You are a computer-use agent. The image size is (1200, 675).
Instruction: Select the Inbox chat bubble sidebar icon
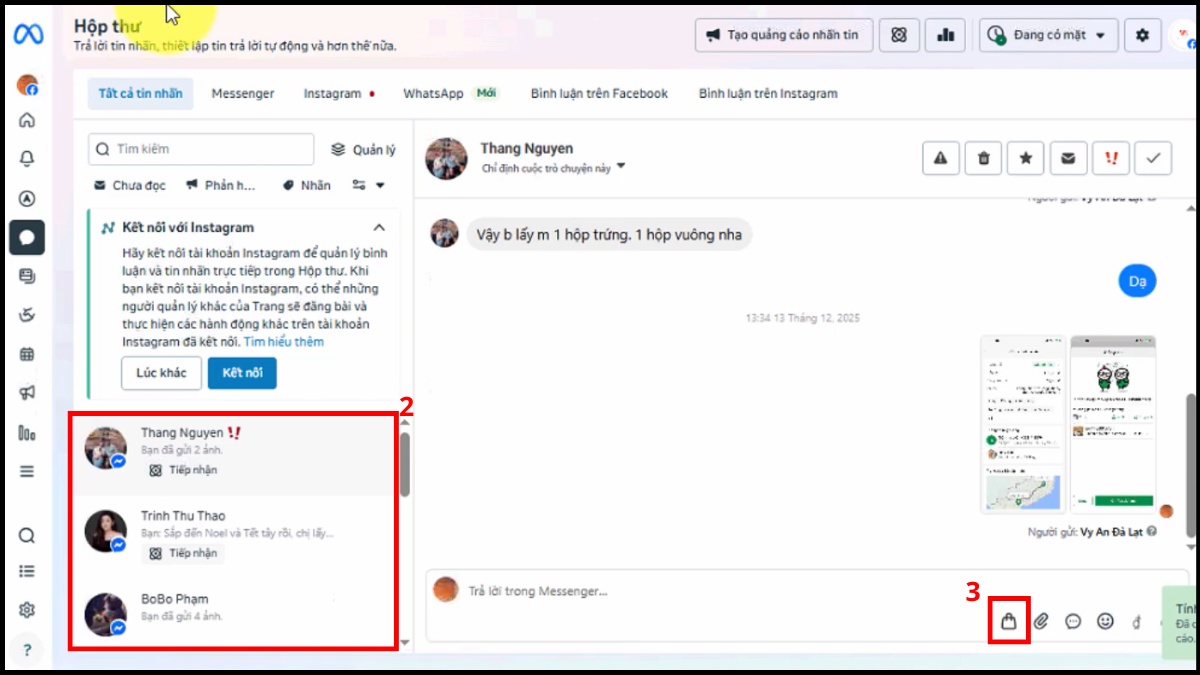tap(27, 237)
